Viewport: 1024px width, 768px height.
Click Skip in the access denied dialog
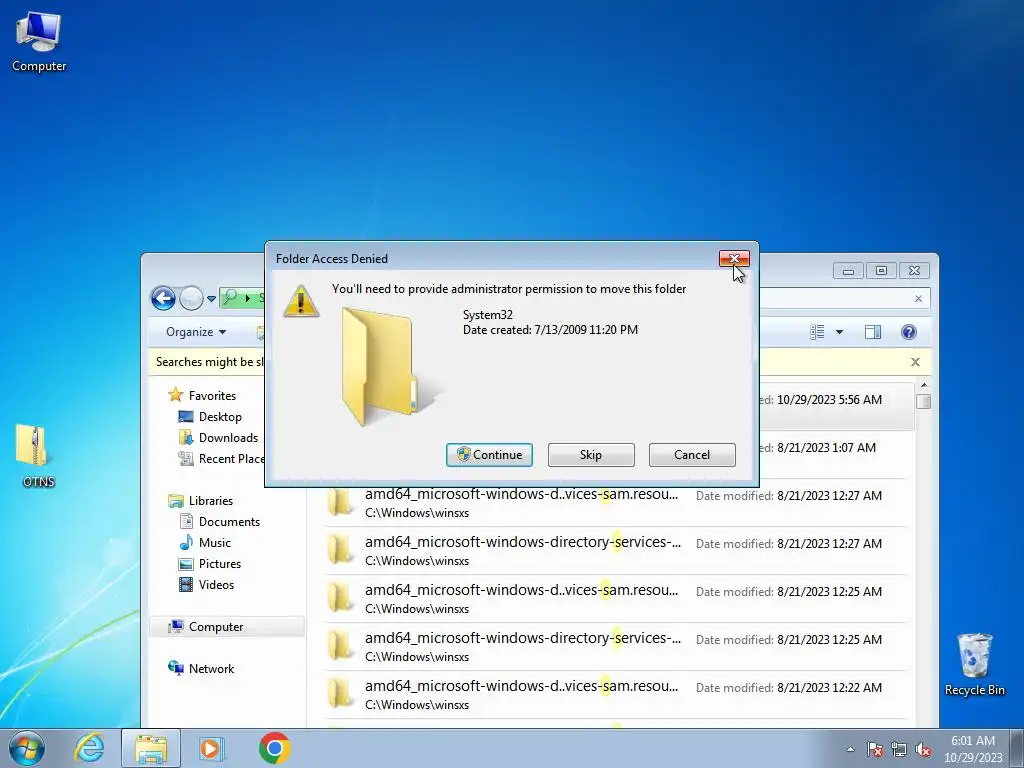pyautogui.click(x=591, y=455)
